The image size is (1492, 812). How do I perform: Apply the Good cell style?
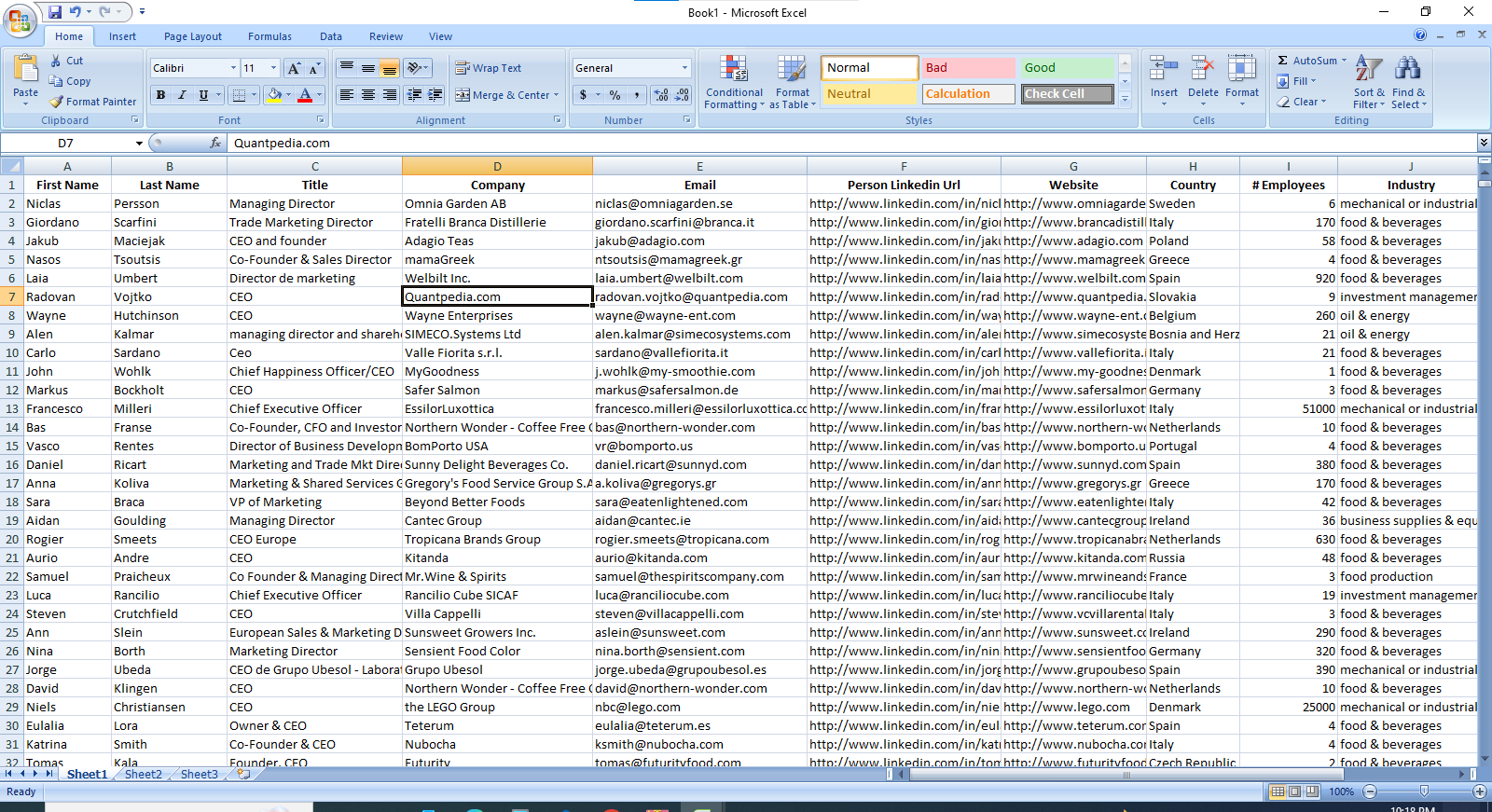(x=1068, y=68)
